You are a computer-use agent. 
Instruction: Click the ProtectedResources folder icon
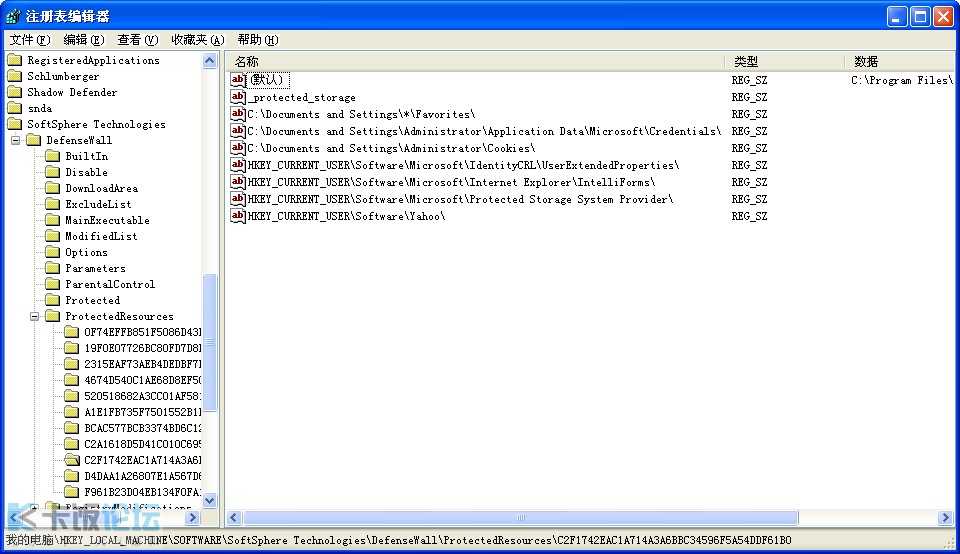tap(52, 316)
